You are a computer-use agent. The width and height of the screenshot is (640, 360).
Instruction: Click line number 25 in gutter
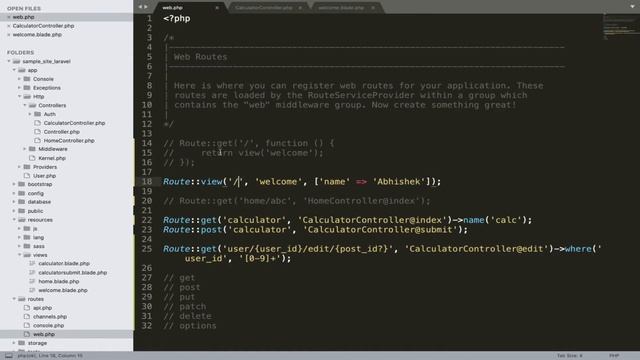(147, 249)
